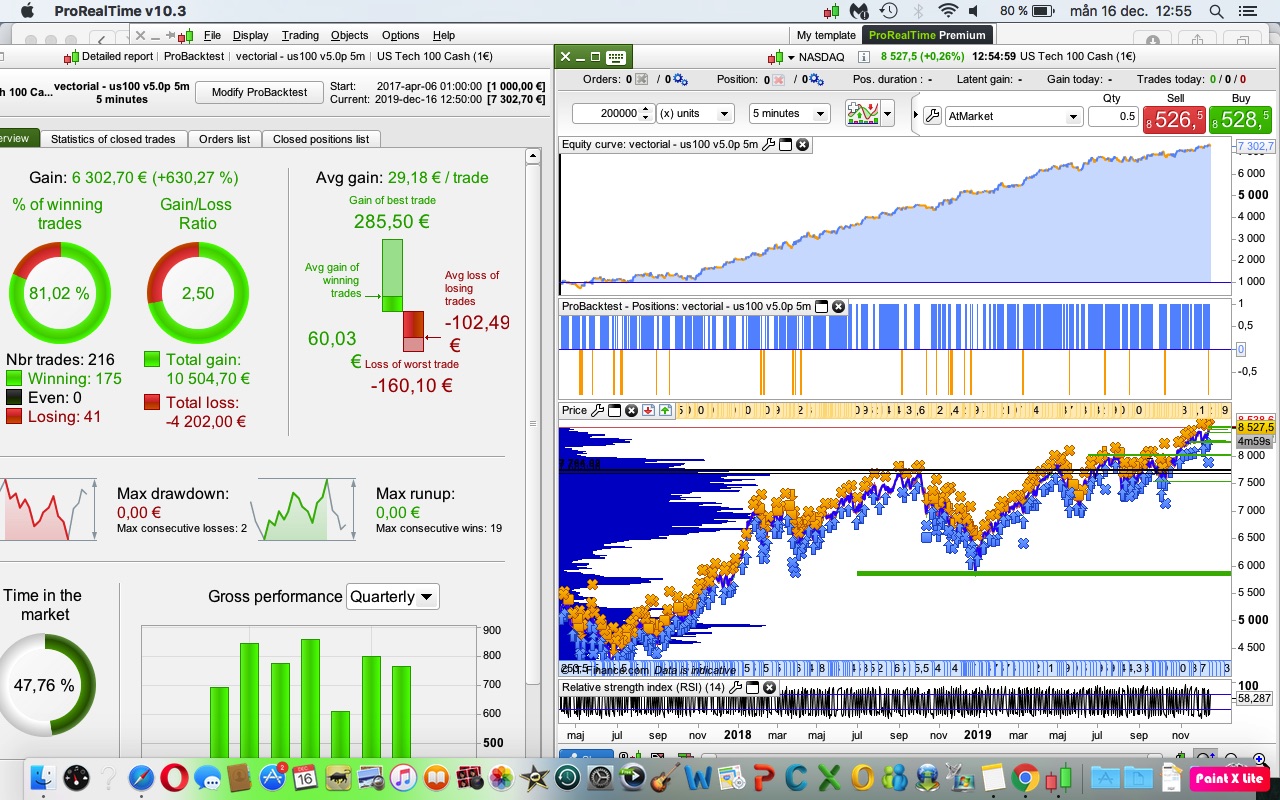Open Safari from the dock
The image size is (1280, 800).
pyautogui.click(x=141, y=778)
